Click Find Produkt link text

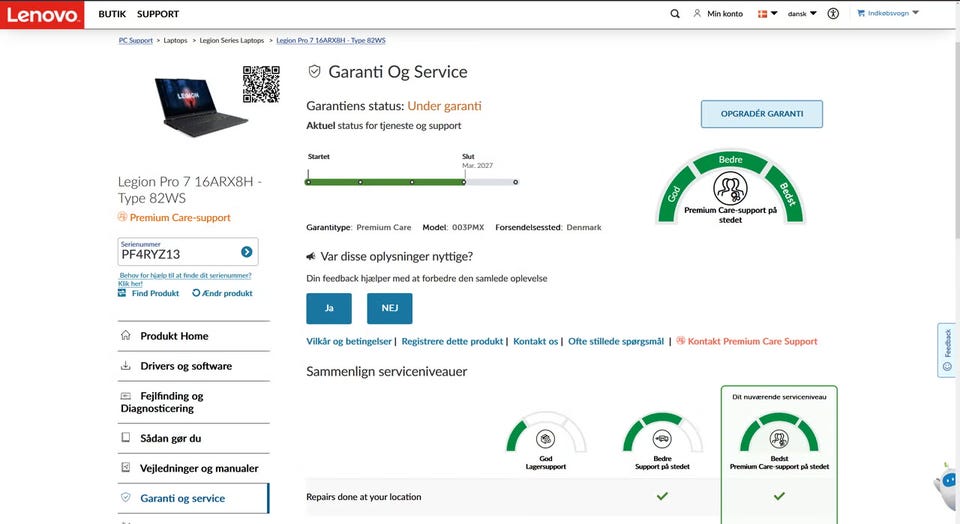click(x=156, y=293)
